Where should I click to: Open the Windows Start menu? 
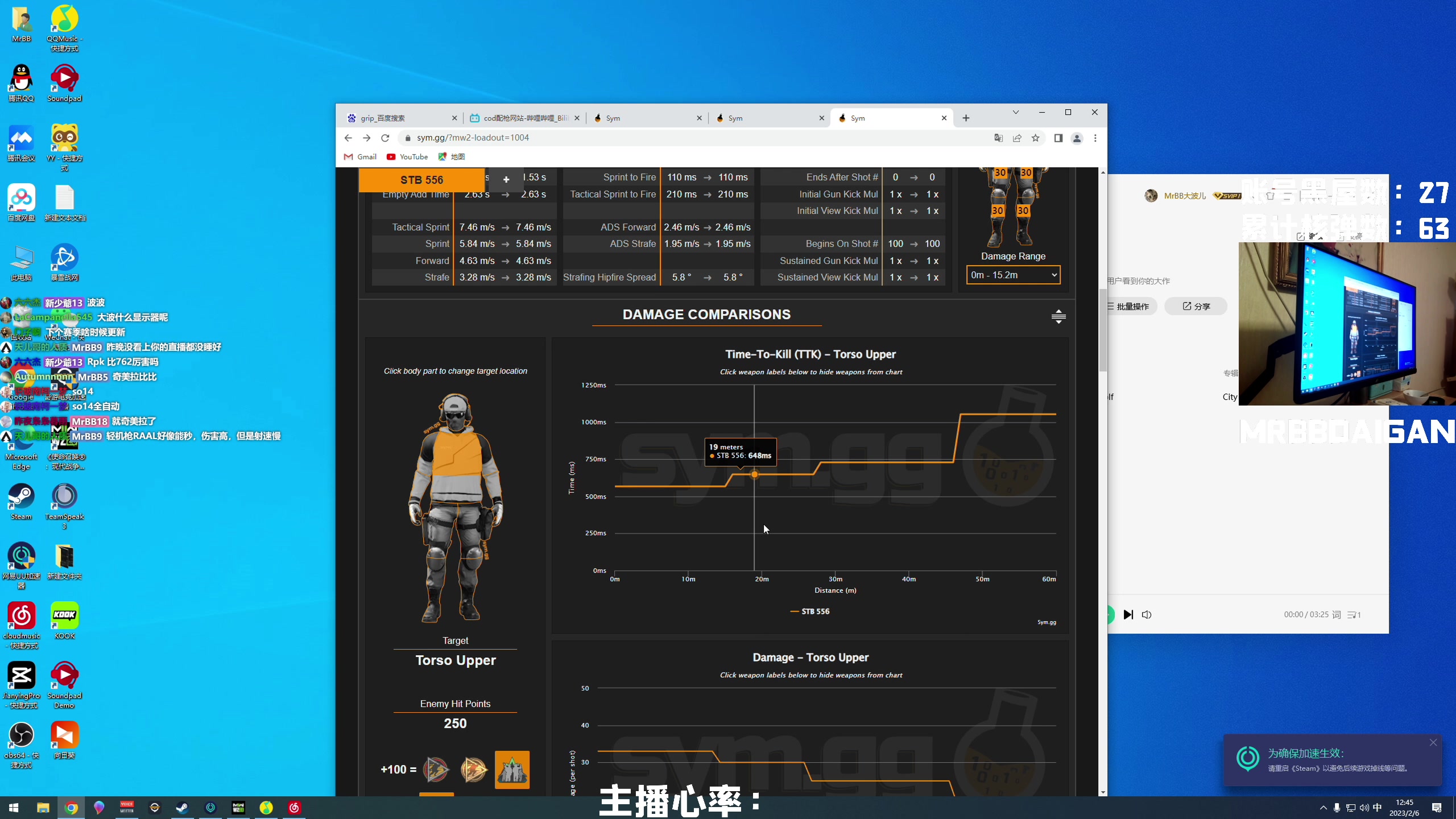tap(14, 808)
